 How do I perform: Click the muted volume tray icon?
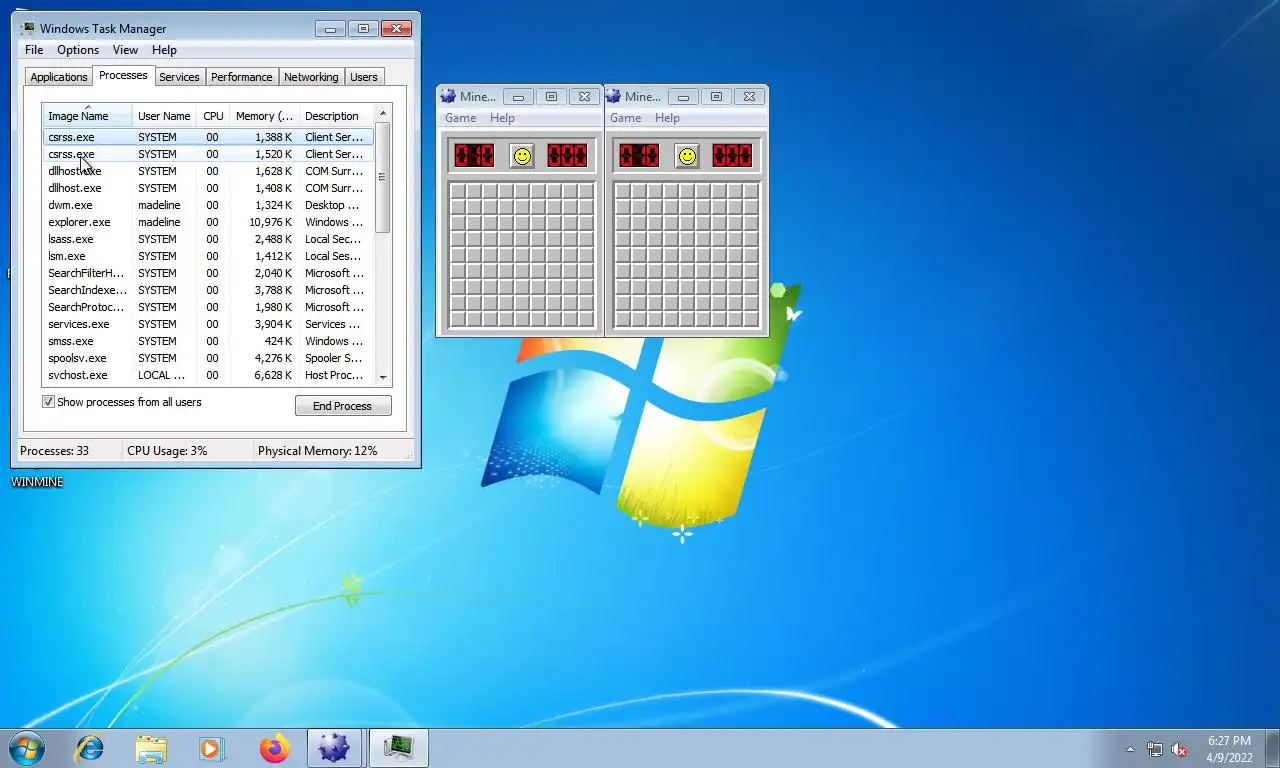tap(1179, 749)
